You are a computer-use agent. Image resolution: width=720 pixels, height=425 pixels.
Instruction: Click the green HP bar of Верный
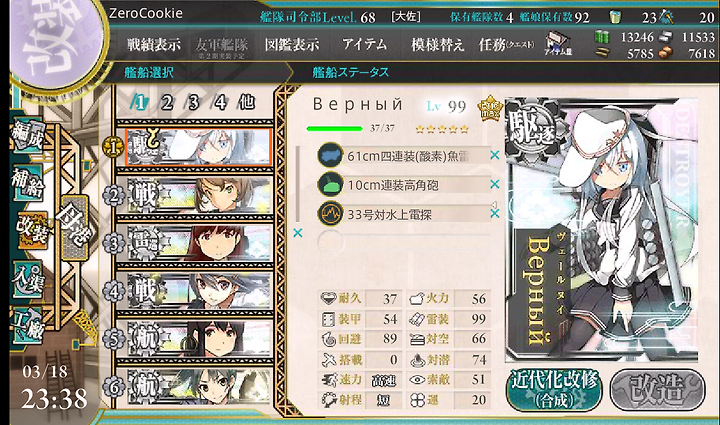[335, 129]
